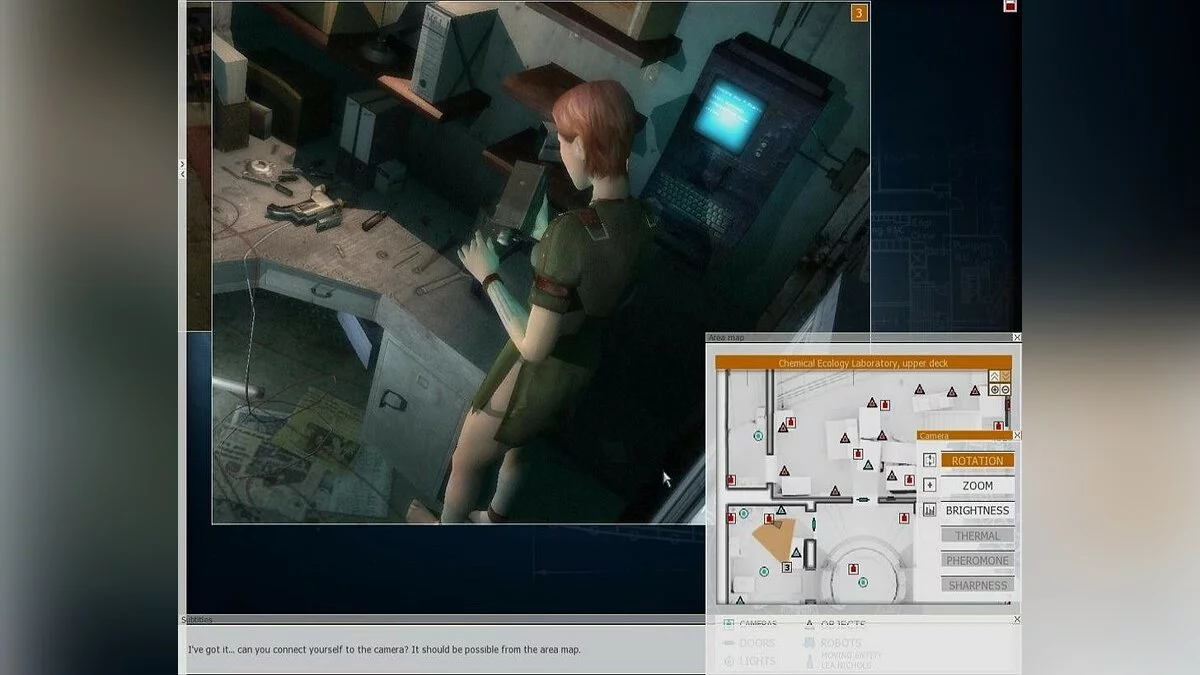Select the red marker inside the circular room
1200x675 pixels.
point(853,569)
